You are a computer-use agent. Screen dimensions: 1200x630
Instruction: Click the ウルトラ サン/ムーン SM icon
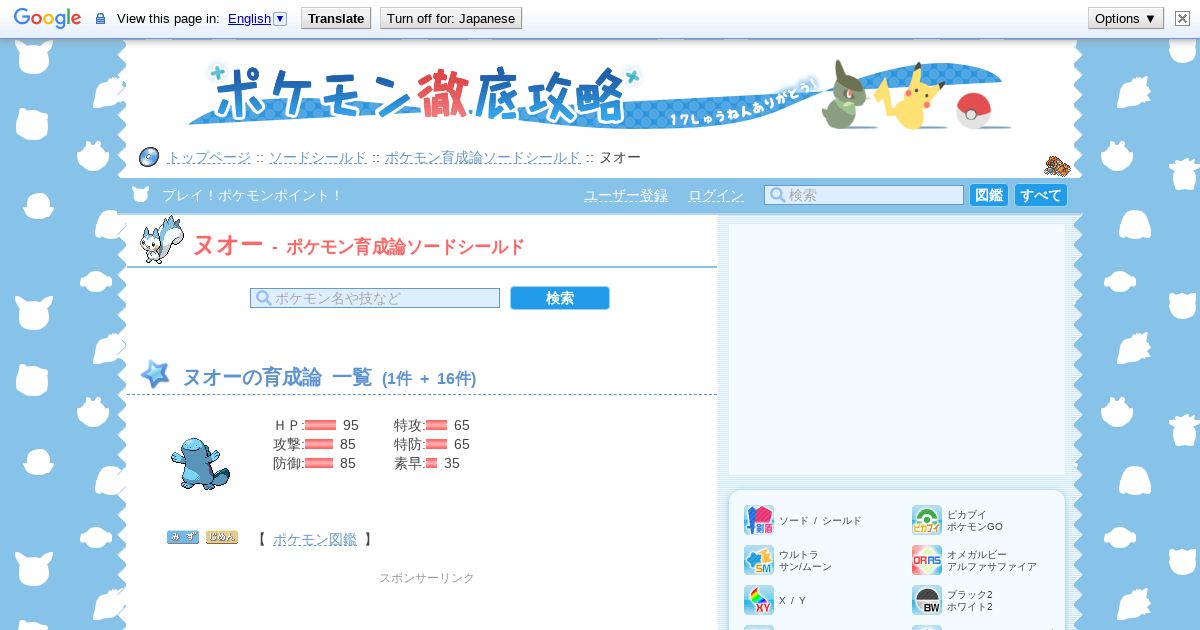click(x=759, y=560)
